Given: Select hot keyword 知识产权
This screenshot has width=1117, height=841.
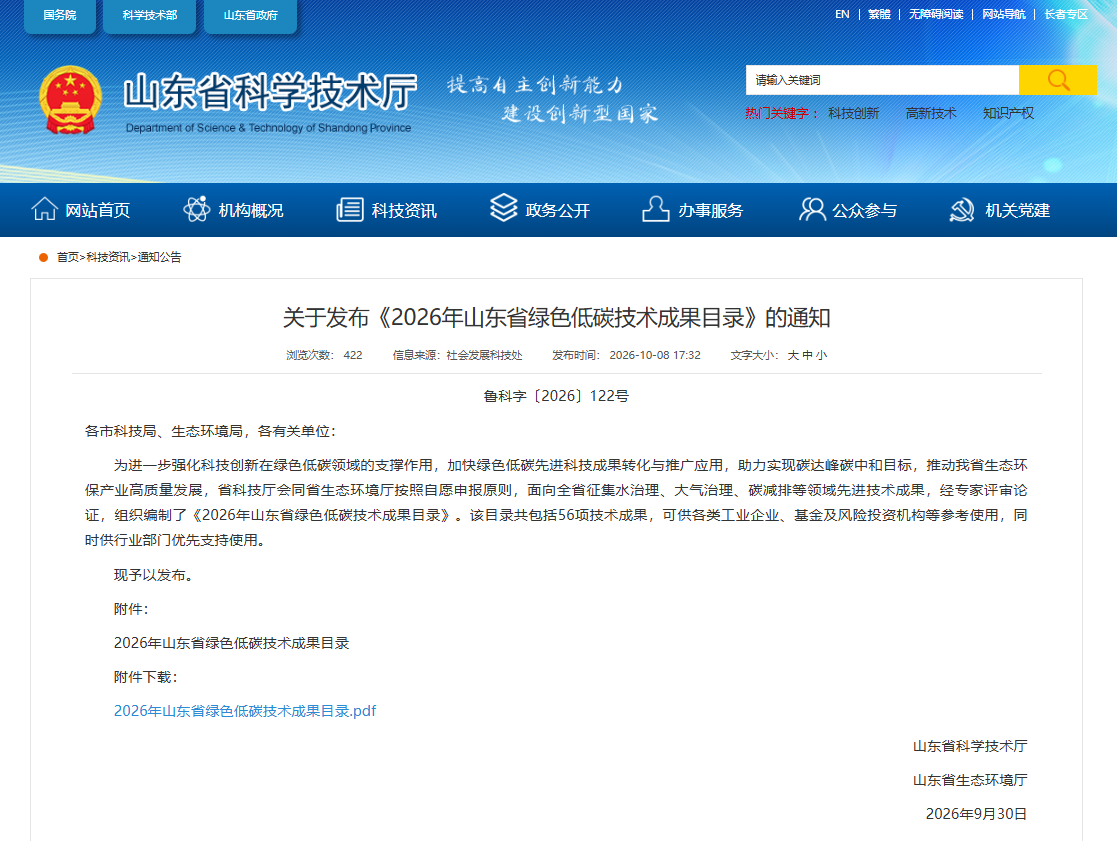Looking at the screenshot, I should coord(1008,113).
